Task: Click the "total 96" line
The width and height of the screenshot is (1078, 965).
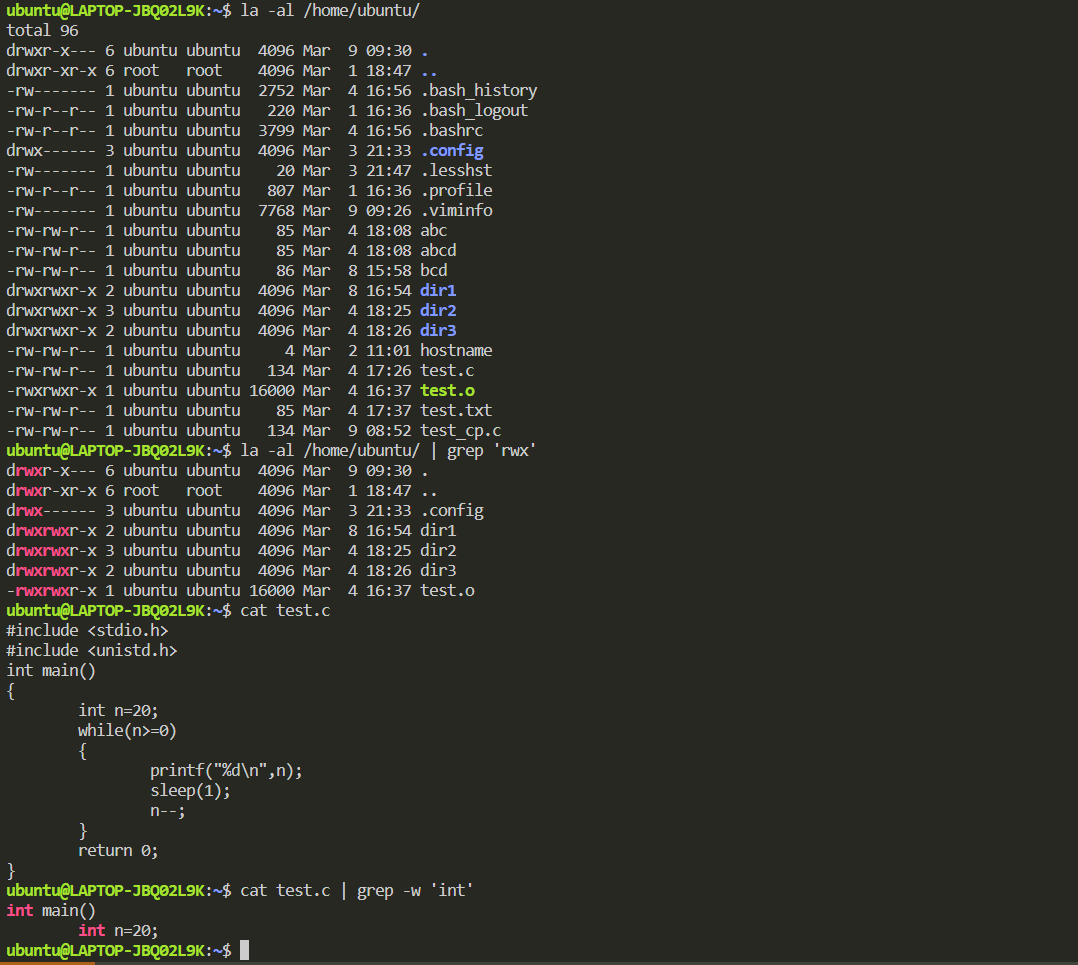Action: click(x=42, y=30)
